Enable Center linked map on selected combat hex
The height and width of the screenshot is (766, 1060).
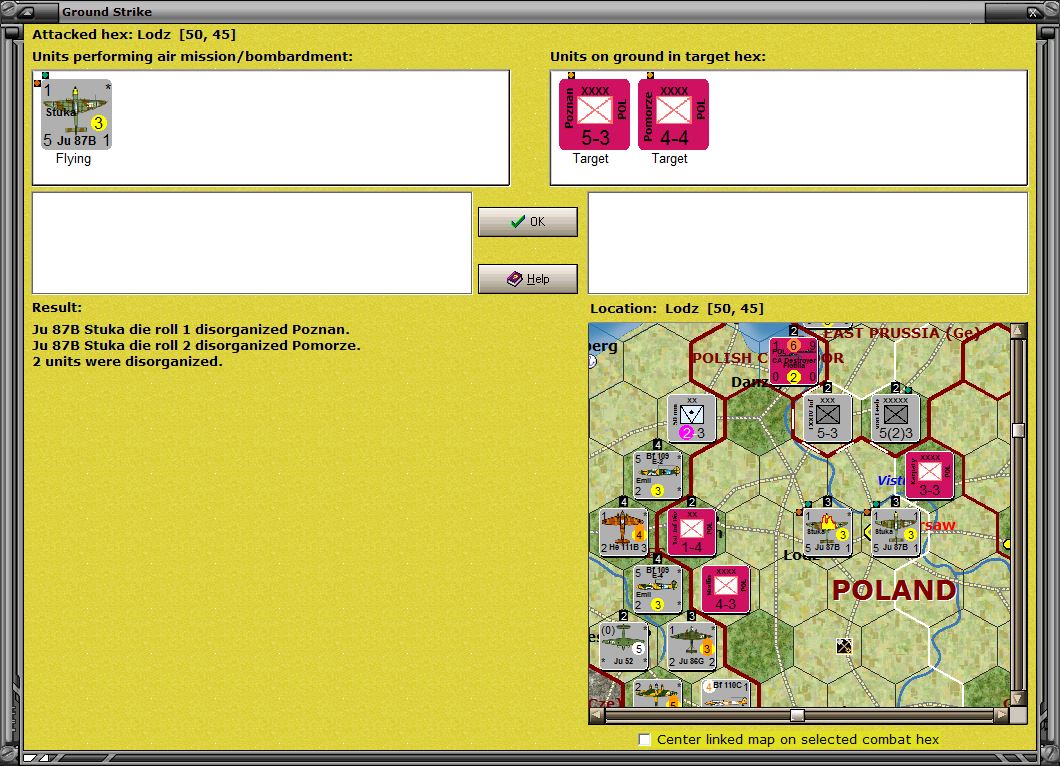point(645,740)
